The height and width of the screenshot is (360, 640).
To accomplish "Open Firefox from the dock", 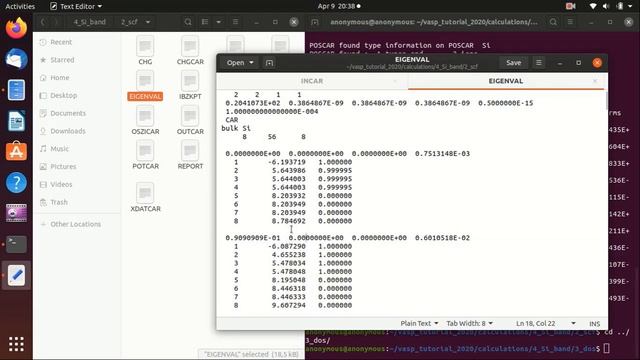I will [16, 28].
